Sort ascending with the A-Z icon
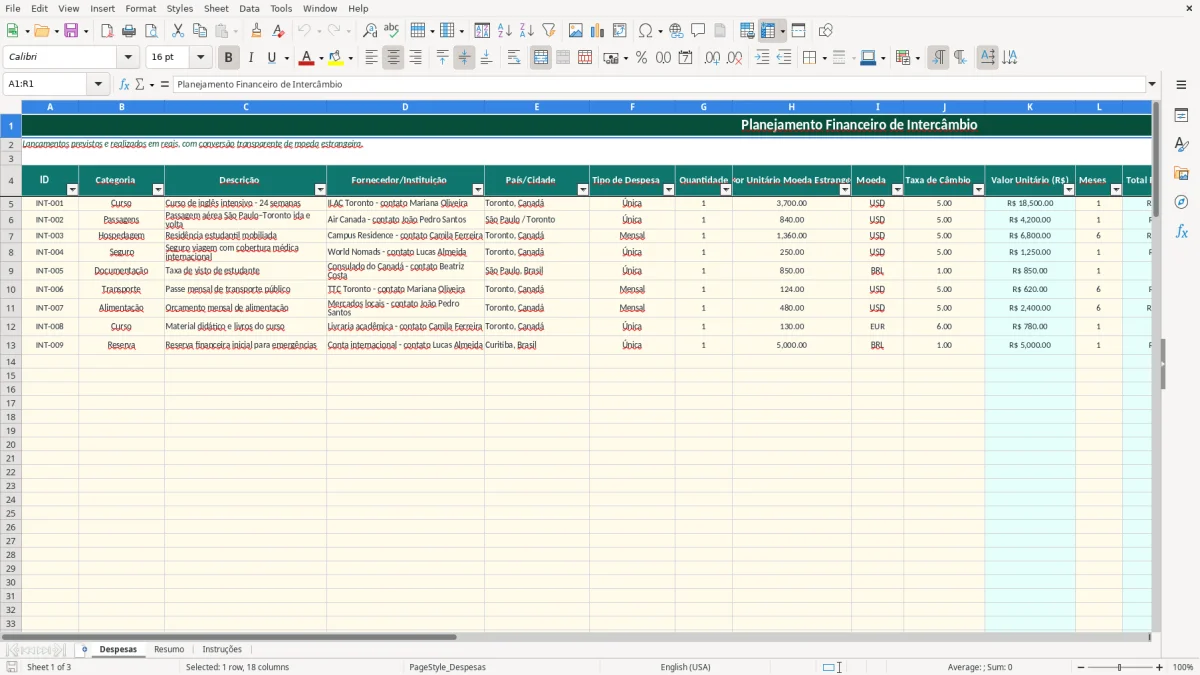 tap(505, 31)
